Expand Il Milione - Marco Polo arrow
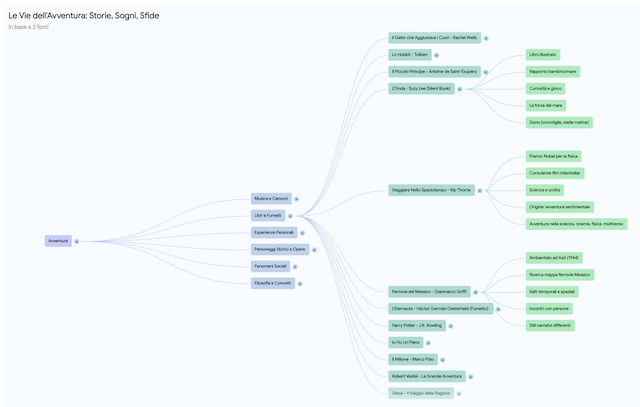The width and height of the screenshot is (640, 407). point(442,359)
